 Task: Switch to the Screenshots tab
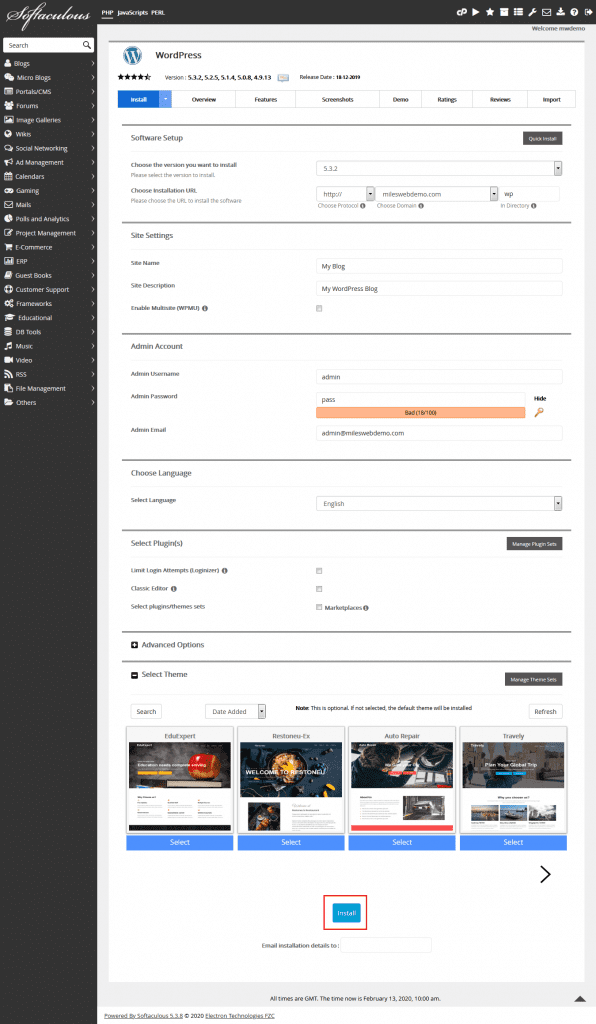(337, 99)
